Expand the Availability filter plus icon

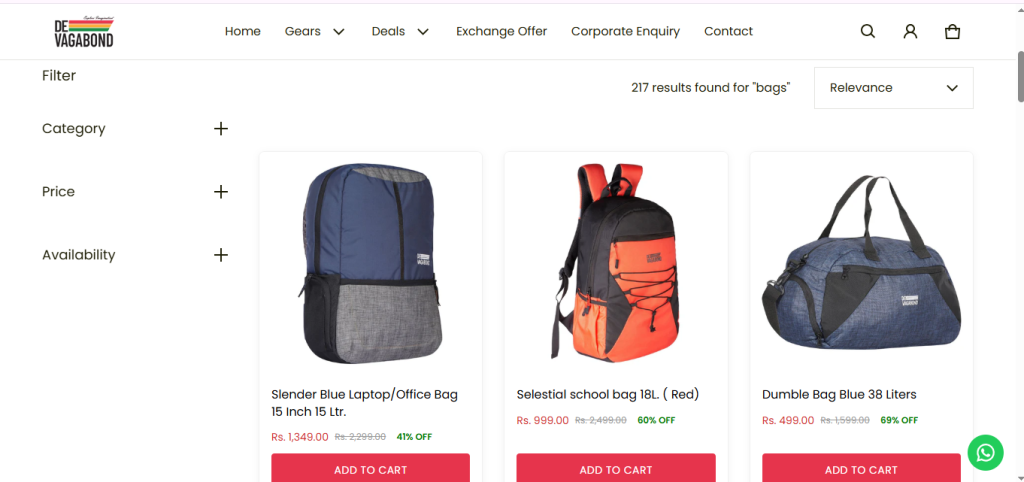click(x=221, y=255)
